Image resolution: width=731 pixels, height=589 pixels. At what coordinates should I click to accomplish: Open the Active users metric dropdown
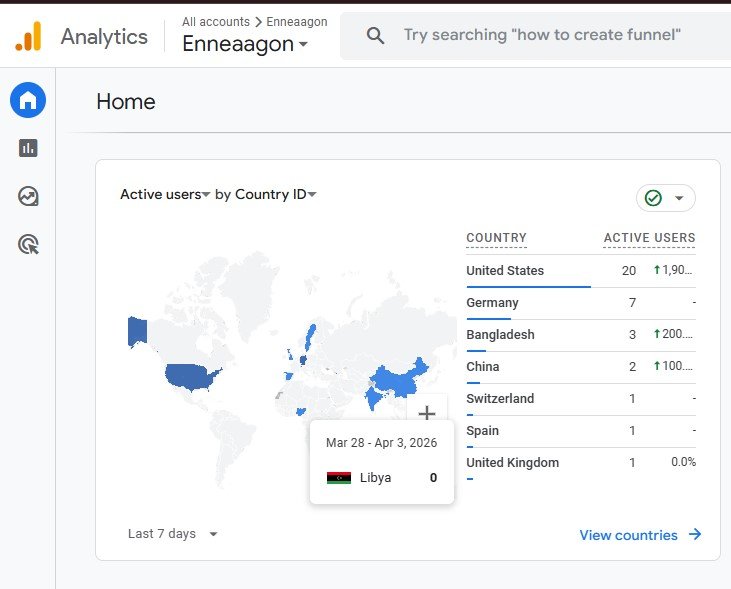coord(165,194)
